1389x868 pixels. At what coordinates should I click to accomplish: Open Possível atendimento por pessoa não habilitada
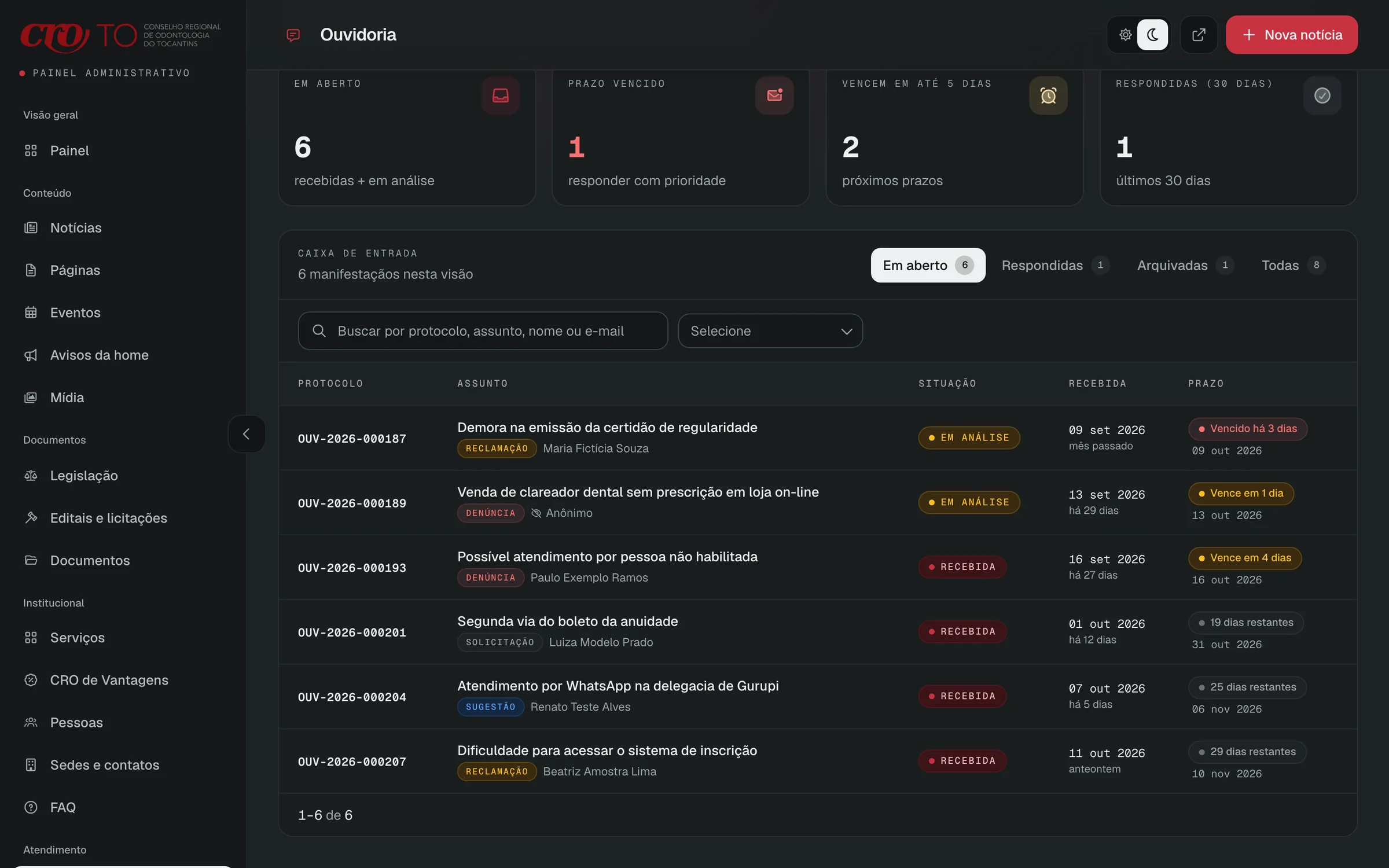coord(607,557)
